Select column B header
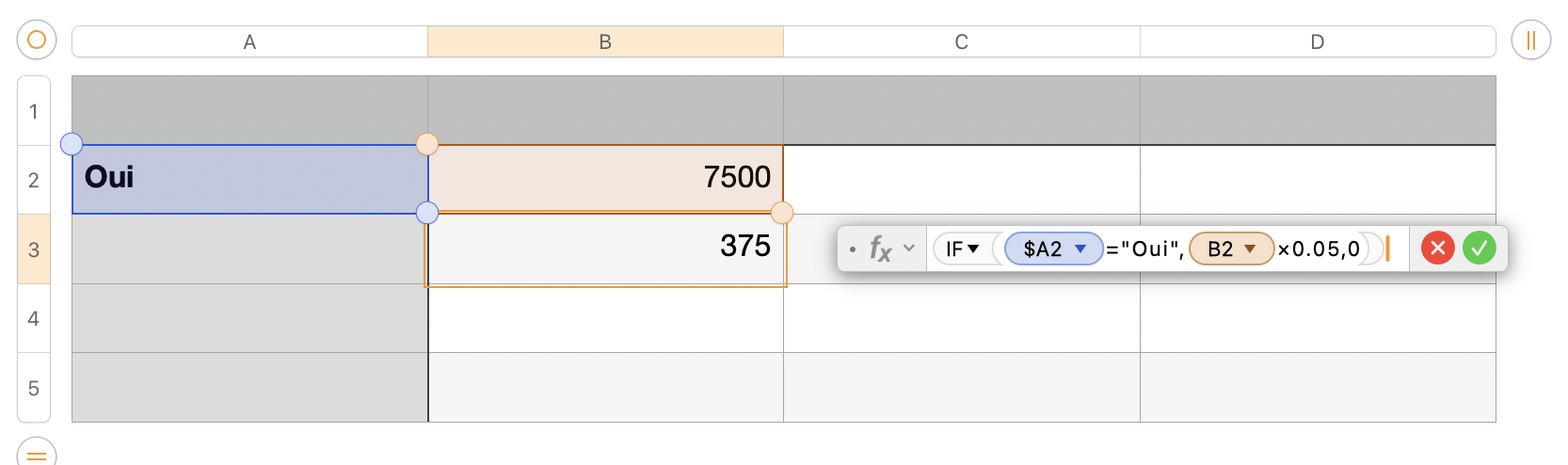This screenshot has width=1568, height=465. pos(605,41)
